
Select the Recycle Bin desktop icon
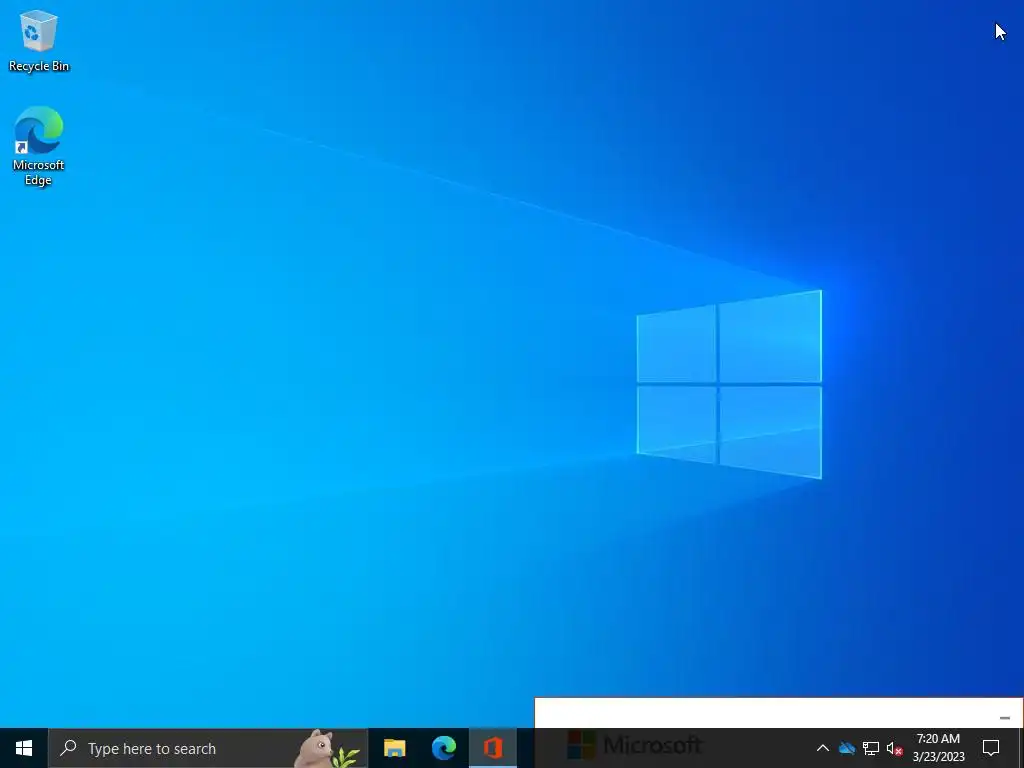coord(39,40)
